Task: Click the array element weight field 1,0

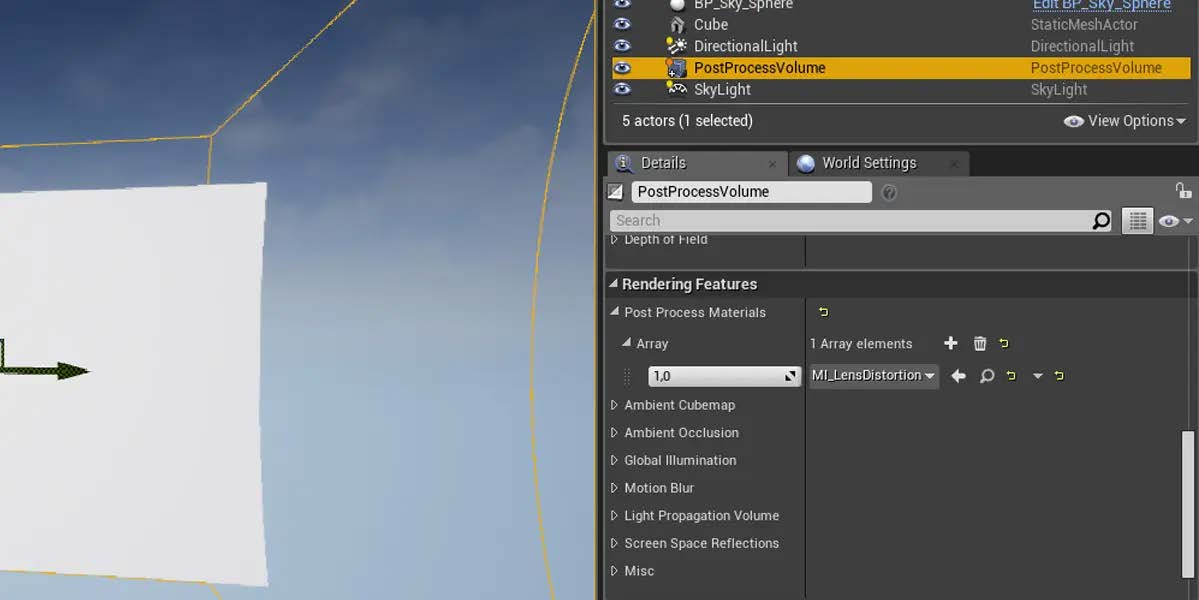Action: pos(714,377)
